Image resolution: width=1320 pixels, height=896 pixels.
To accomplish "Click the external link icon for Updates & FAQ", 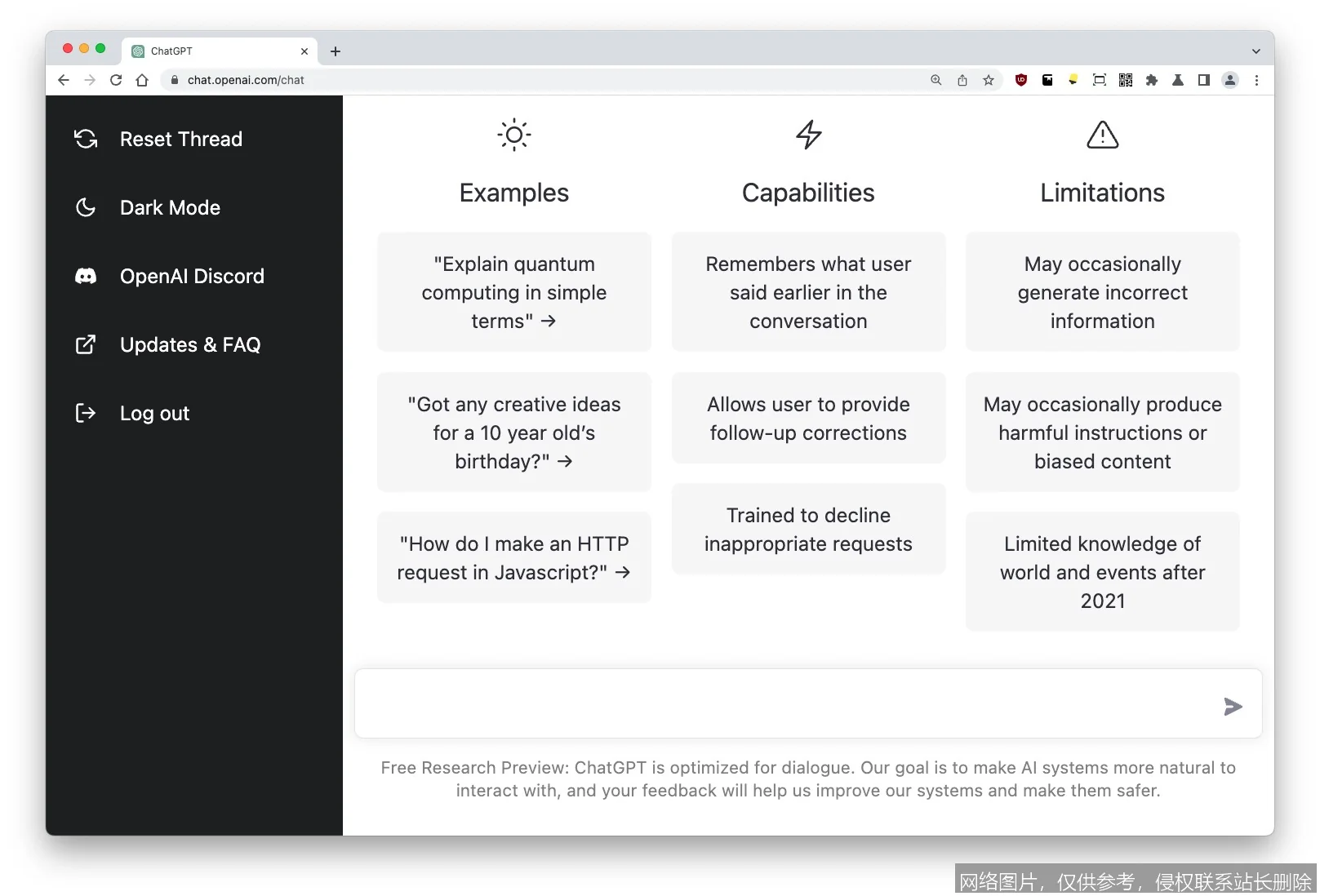I will (86, 344).
